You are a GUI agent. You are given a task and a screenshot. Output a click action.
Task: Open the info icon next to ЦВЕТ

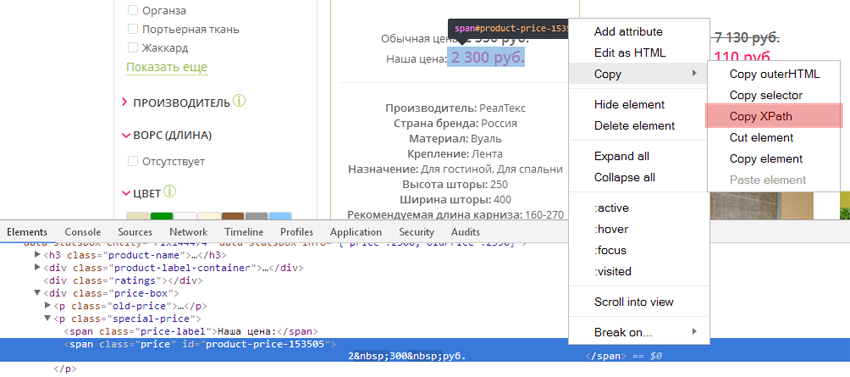coord(170,192)
